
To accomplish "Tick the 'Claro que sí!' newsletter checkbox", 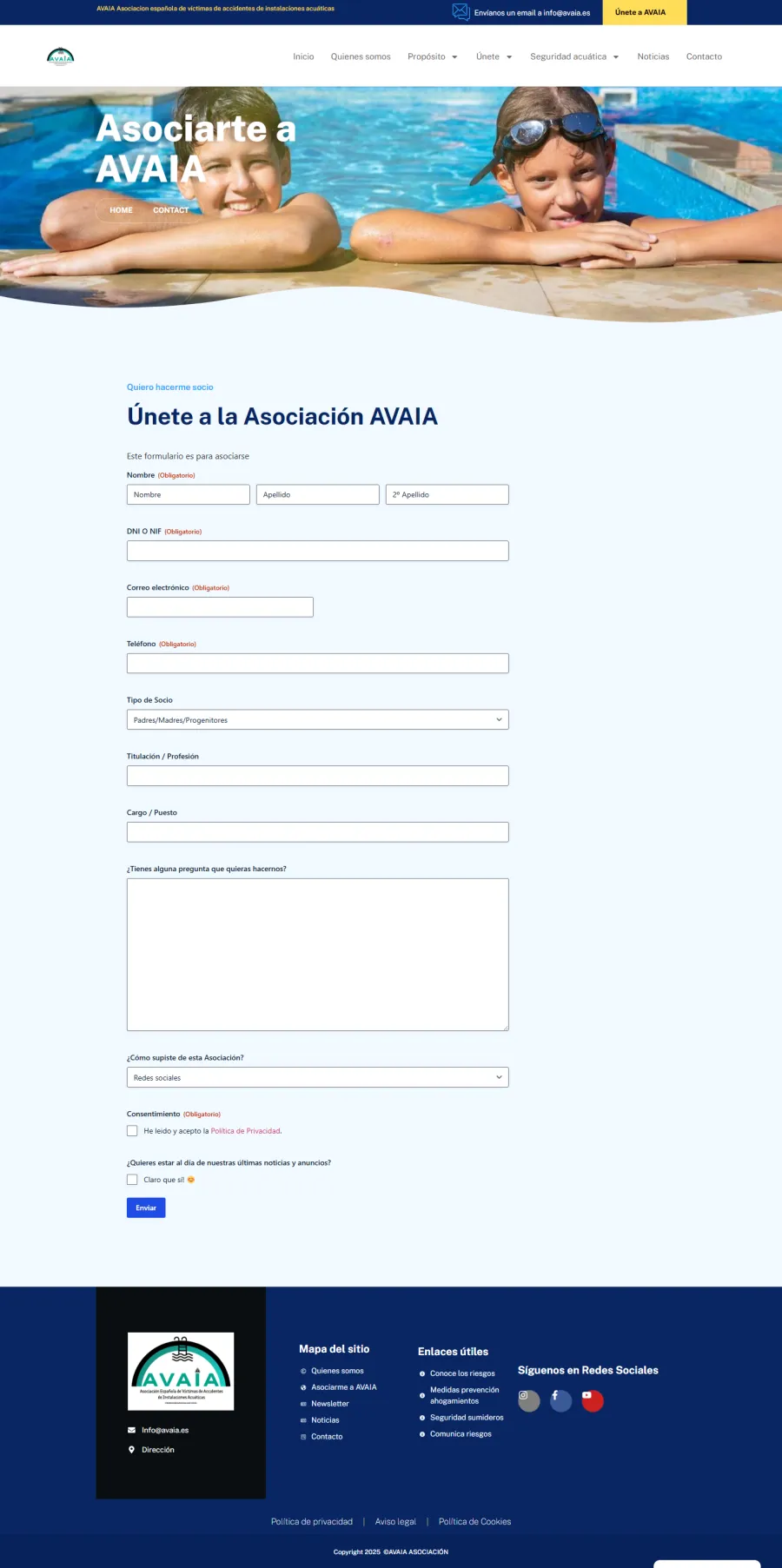I will click(132, 1180).
